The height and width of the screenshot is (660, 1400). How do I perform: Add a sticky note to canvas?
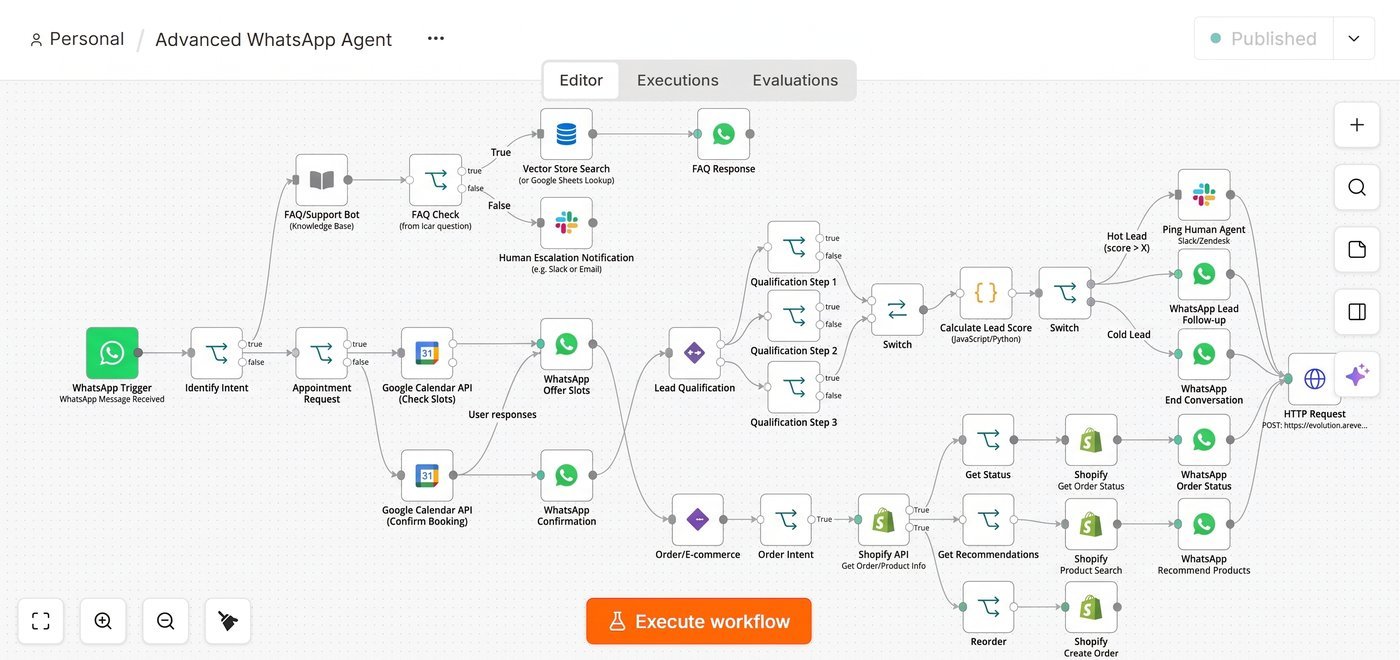coord(1357,249)
